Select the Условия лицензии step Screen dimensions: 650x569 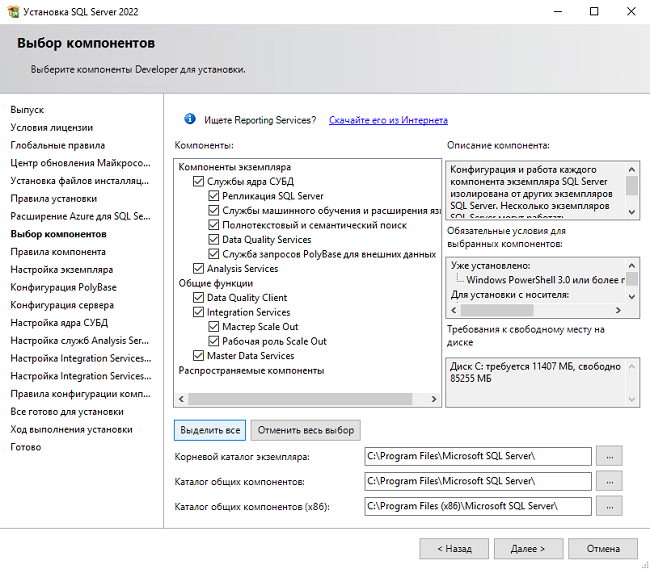(x=51, y=128)
